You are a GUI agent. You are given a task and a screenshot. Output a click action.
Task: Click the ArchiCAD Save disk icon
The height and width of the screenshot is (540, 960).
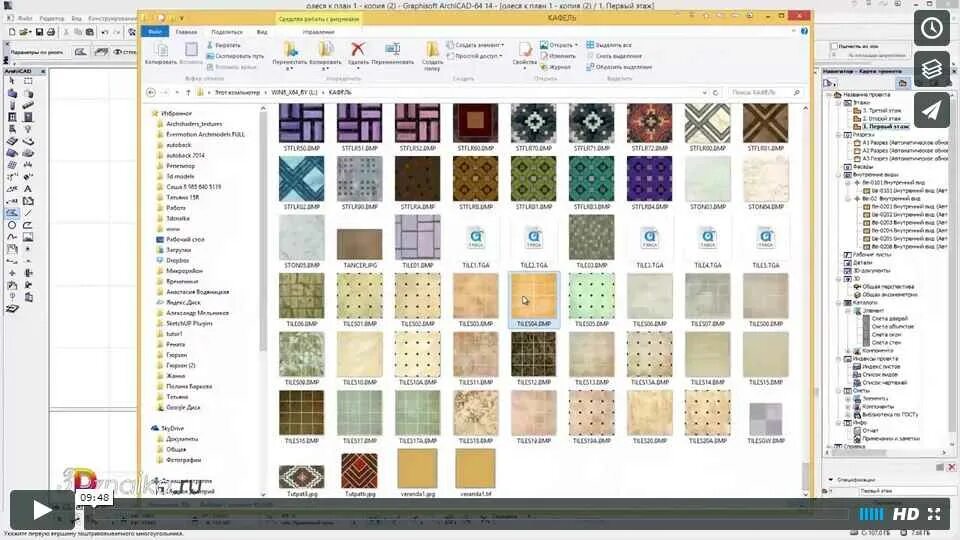39,32
